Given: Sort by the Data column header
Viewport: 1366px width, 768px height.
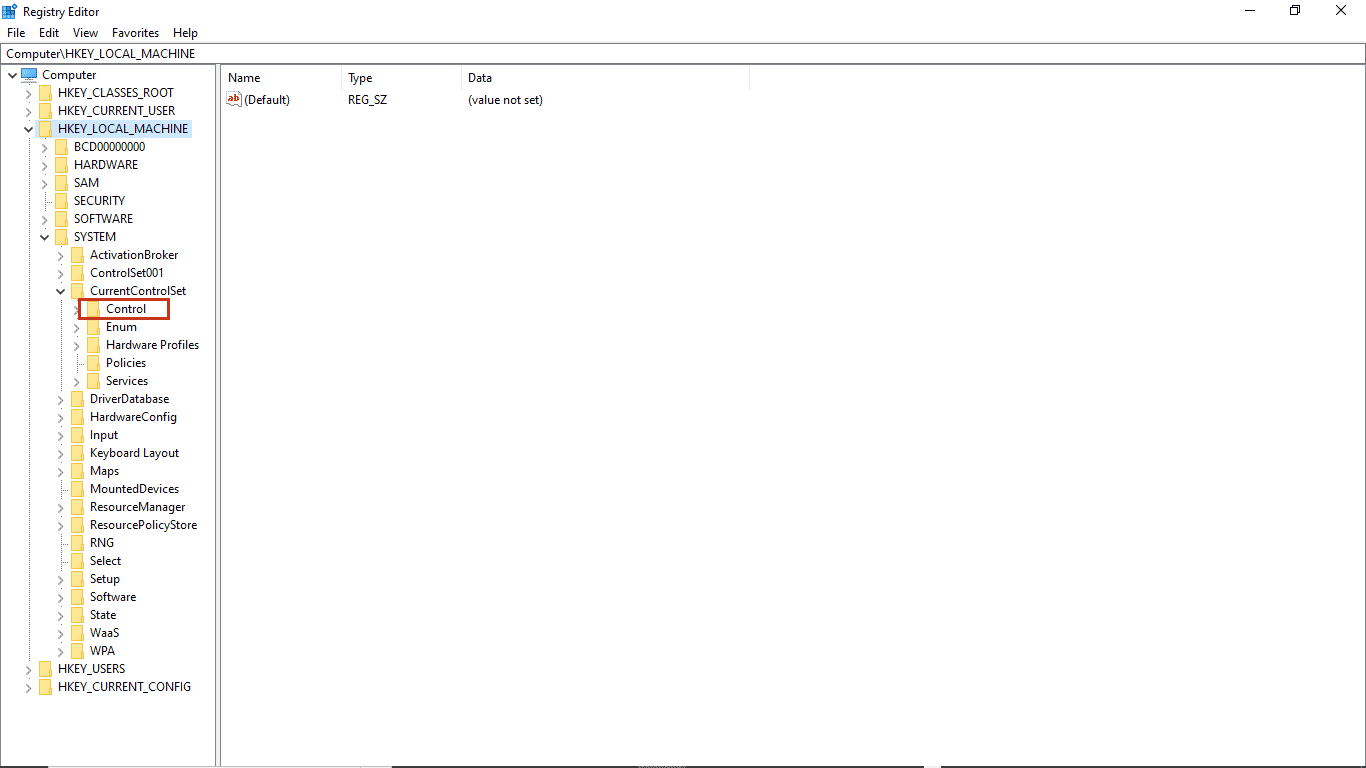Looking at the screenshot, I should click(x=606, y=78).
